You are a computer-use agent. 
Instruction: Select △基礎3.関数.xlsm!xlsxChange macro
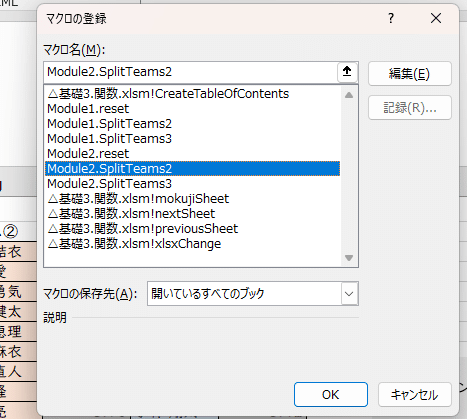(193, 244)
